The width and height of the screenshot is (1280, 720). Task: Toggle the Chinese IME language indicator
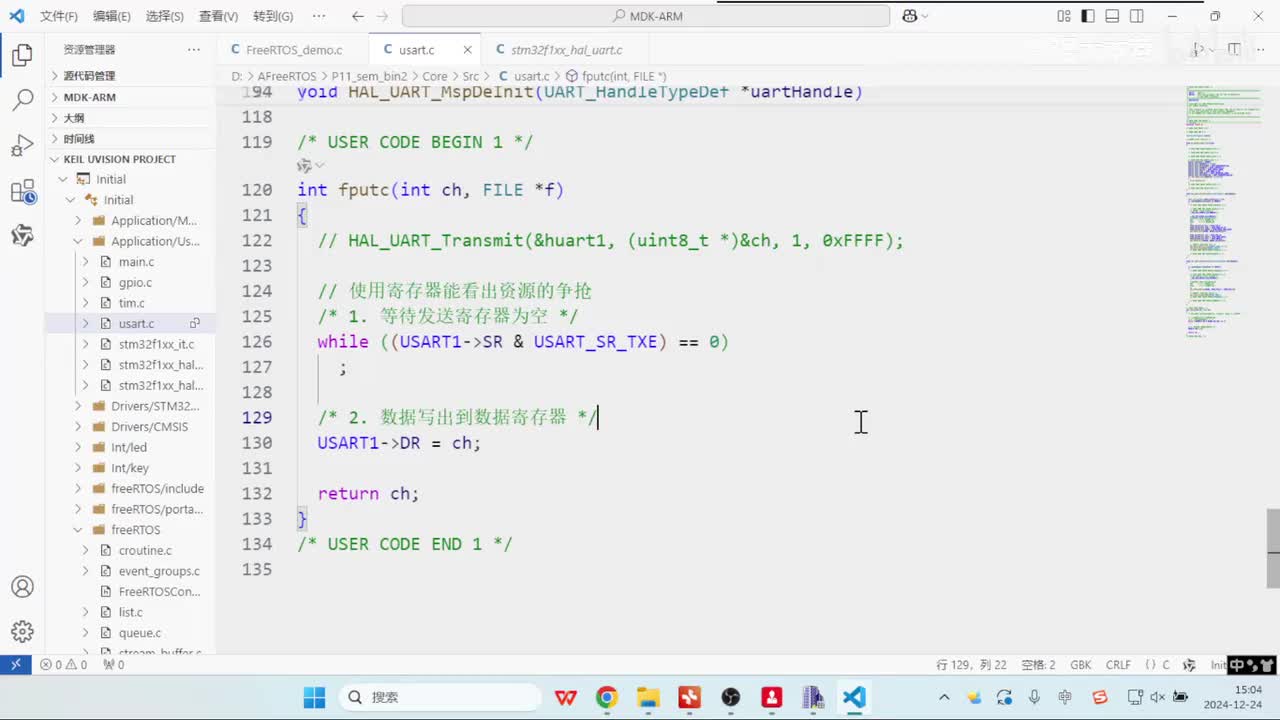1065,697
